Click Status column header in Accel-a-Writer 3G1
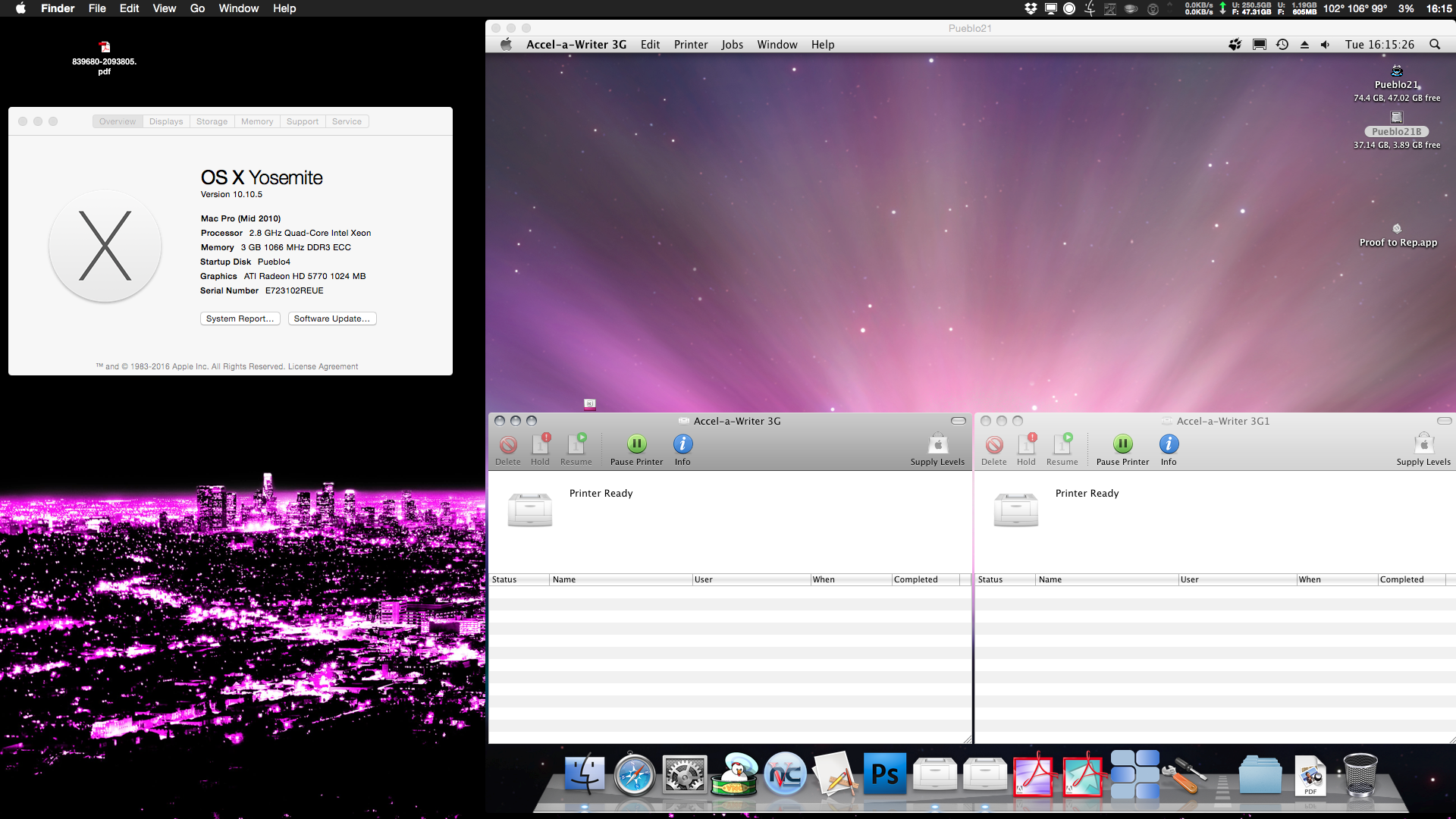Viewport: 1456px width, 819px height. click(1005, 579)
